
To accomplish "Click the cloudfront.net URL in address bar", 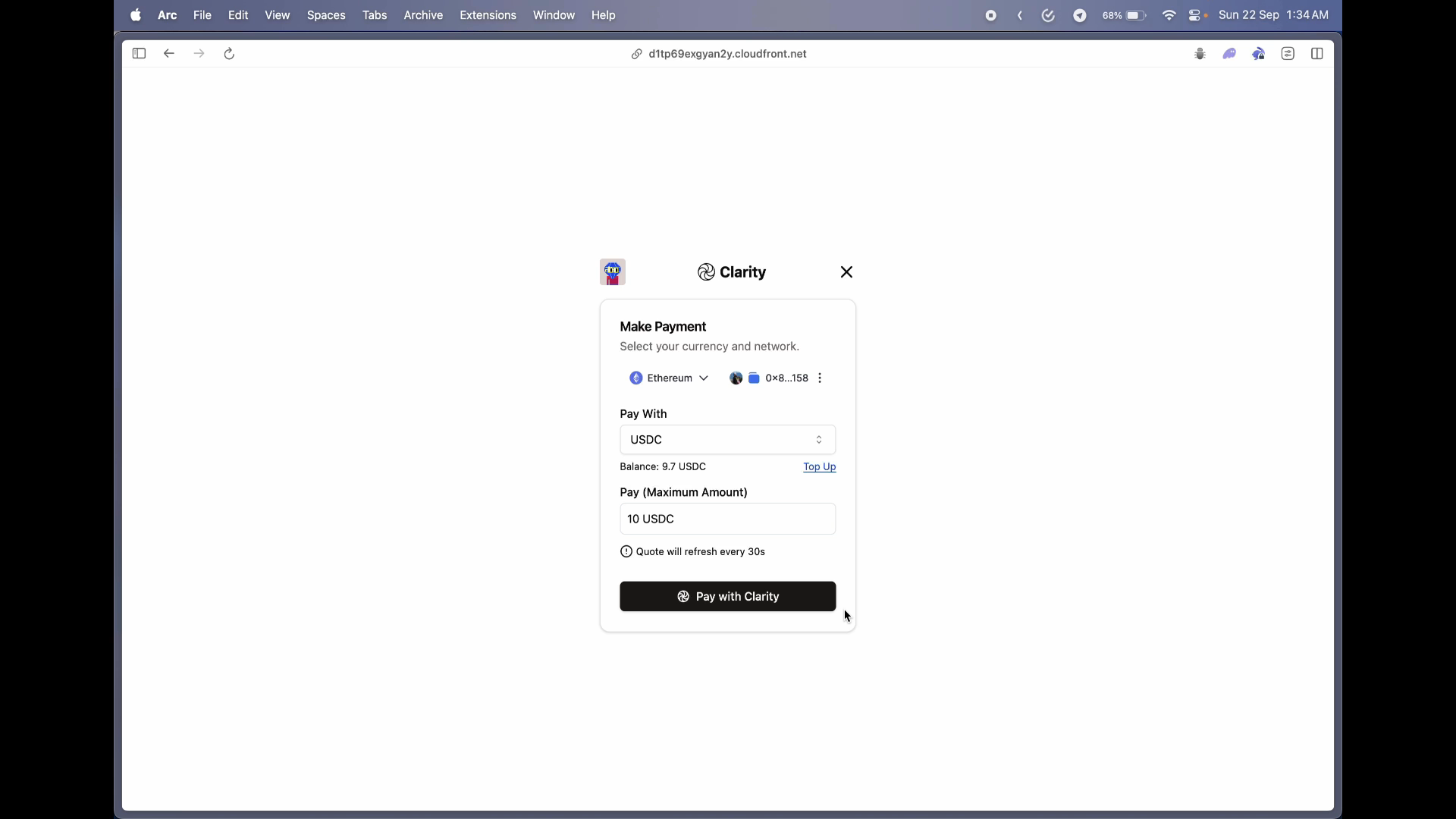I will (727, 54).
